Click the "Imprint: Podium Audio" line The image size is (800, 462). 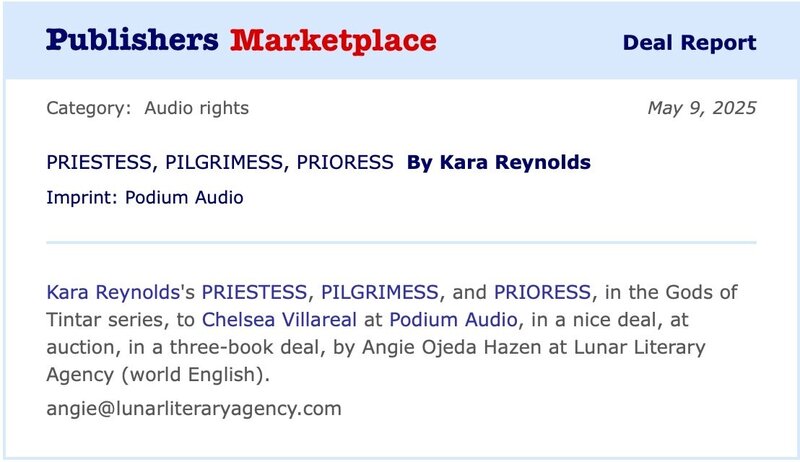(x=145, y=197)
